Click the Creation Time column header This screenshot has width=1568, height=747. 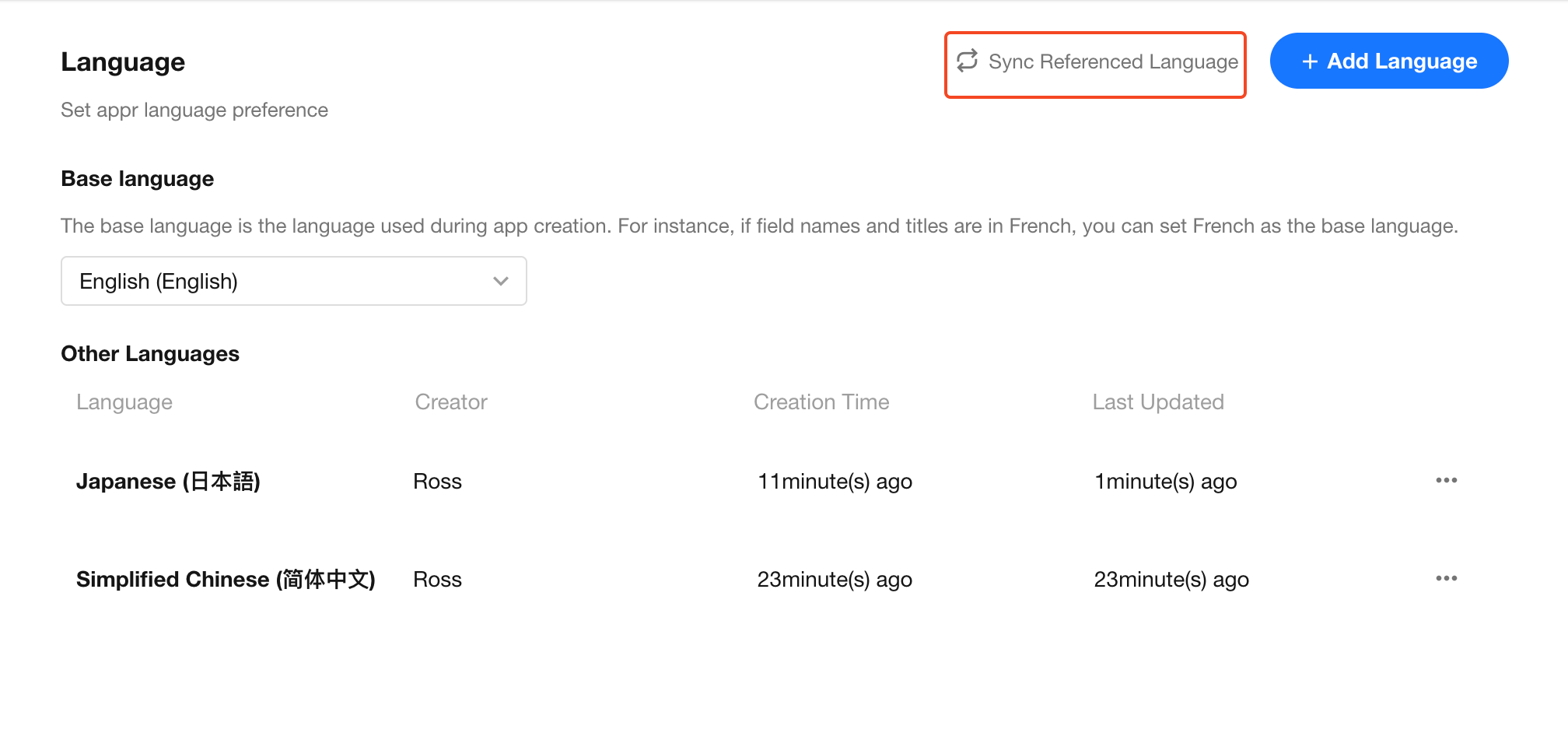point(821,402)
